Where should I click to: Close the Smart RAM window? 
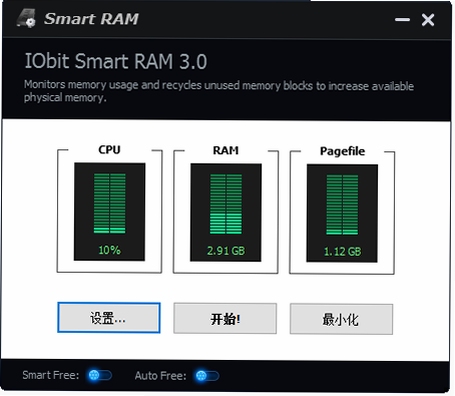(428, 20)
